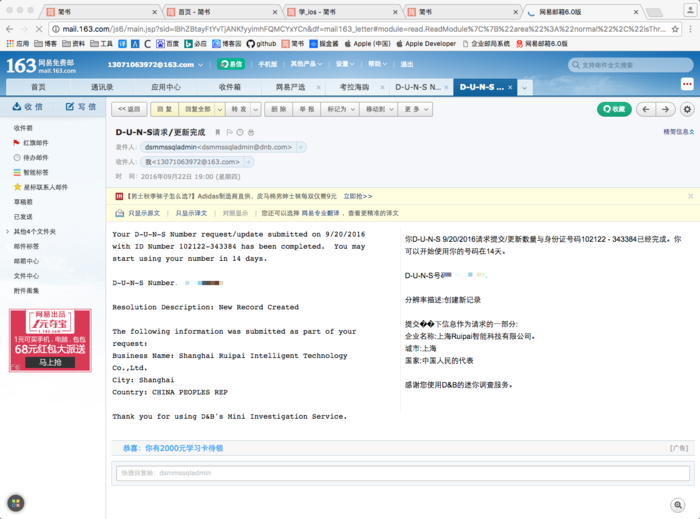Screen dimensions: 700x519
Task: Click 只显示译文 show translation only option
Action: point(191,213)
